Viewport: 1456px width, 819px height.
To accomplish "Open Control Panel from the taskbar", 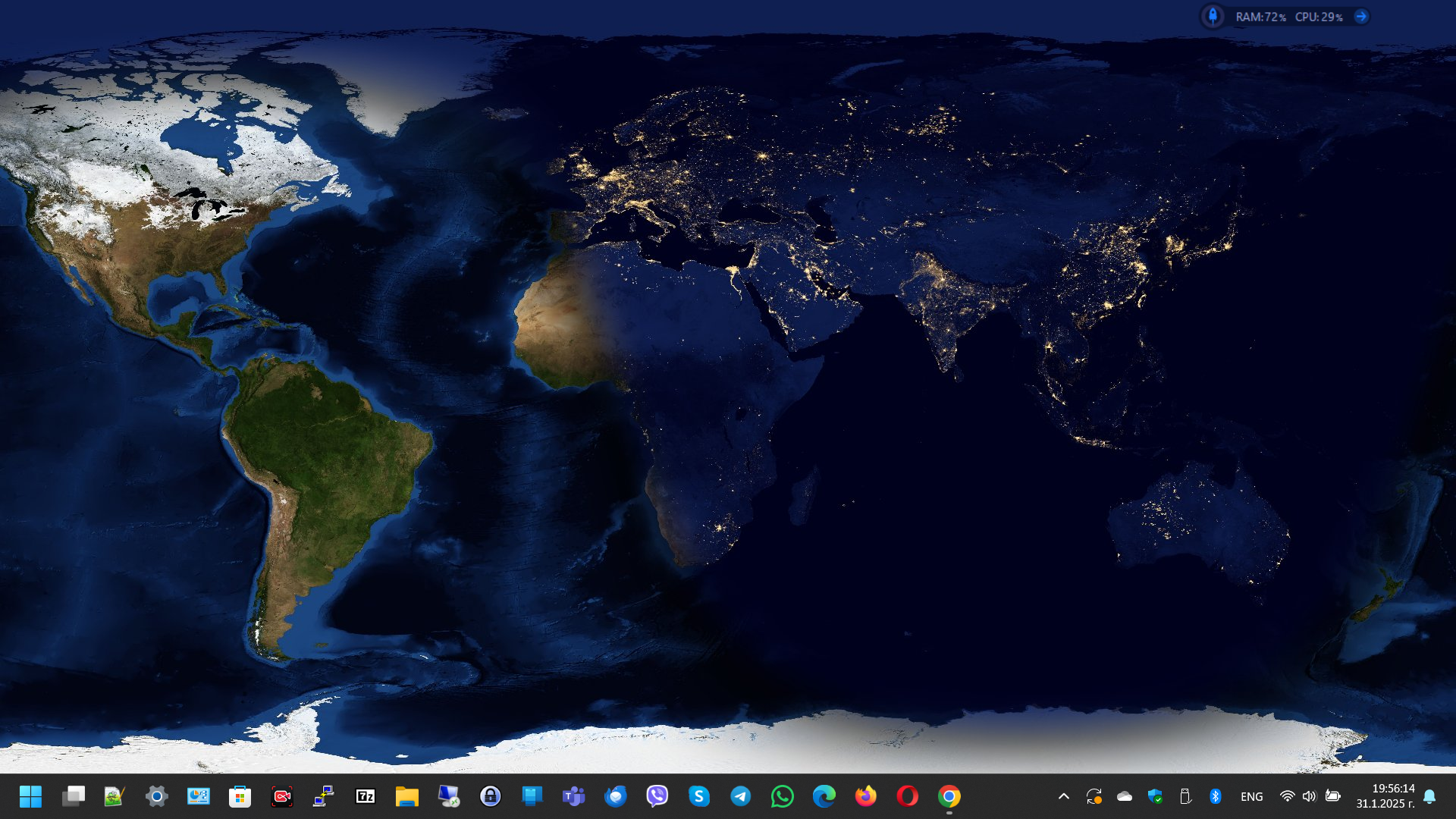I will (x=199, y=796).
